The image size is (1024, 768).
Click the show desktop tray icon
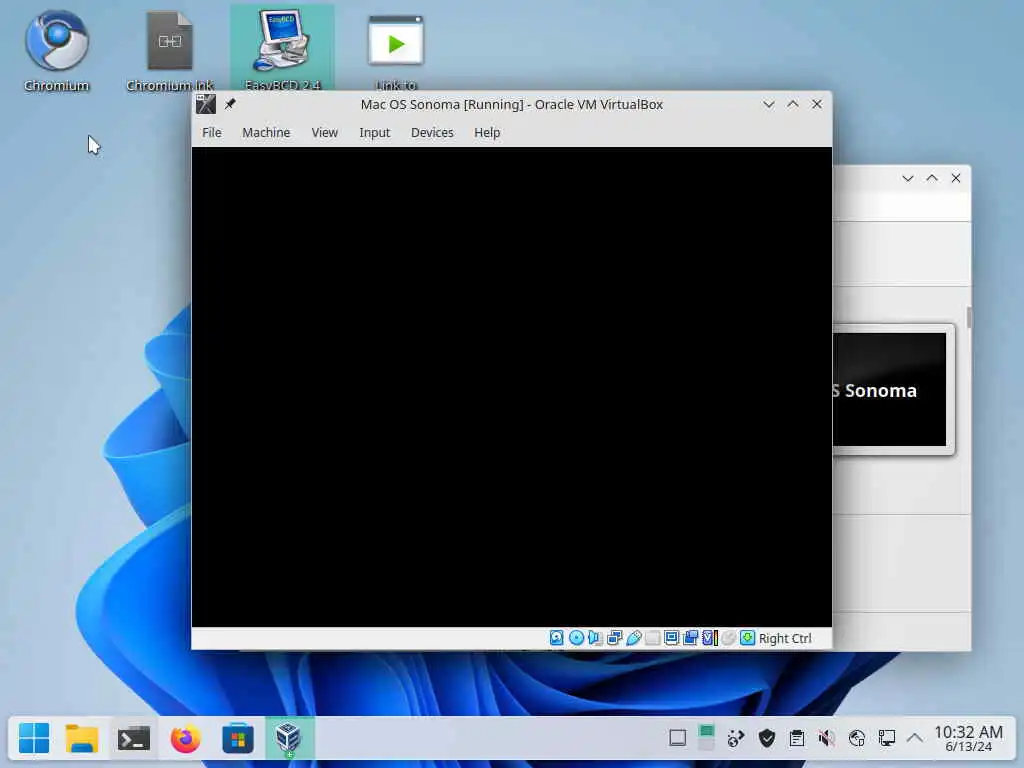(x=678, y=739)
